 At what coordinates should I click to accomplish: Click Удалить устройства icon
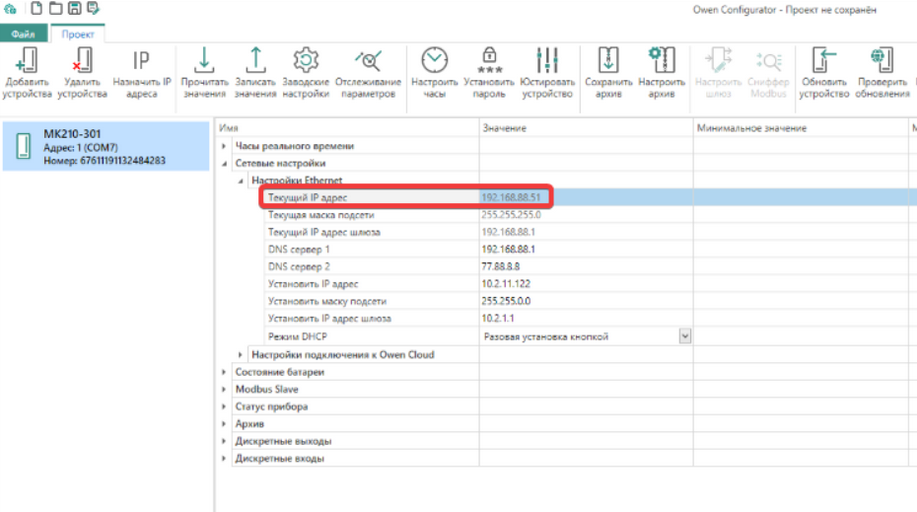point(82,60)
